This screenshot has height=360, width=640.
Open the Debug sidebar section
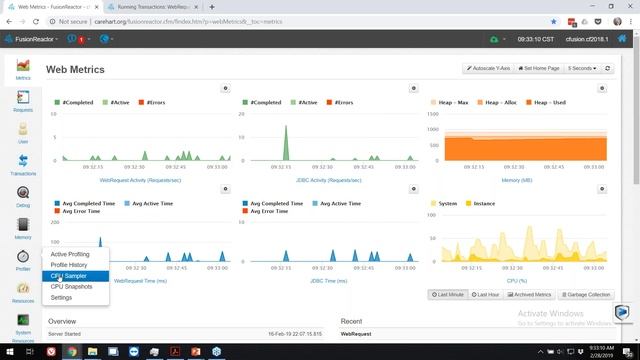(23, 197)
